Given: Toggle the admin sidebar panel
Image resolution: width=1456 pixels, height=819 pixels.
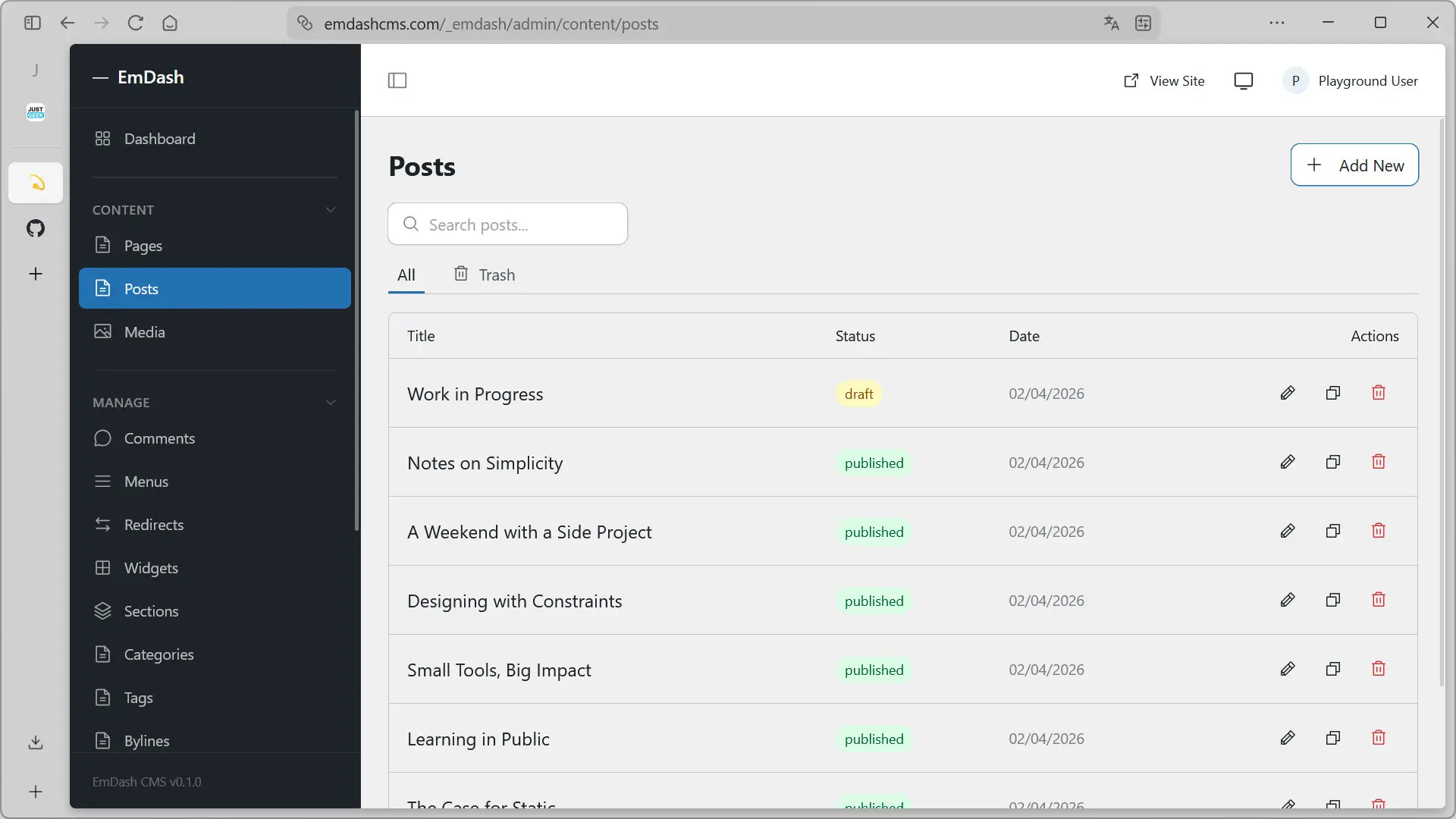Looking at the screenshot, I should point(397,80).
